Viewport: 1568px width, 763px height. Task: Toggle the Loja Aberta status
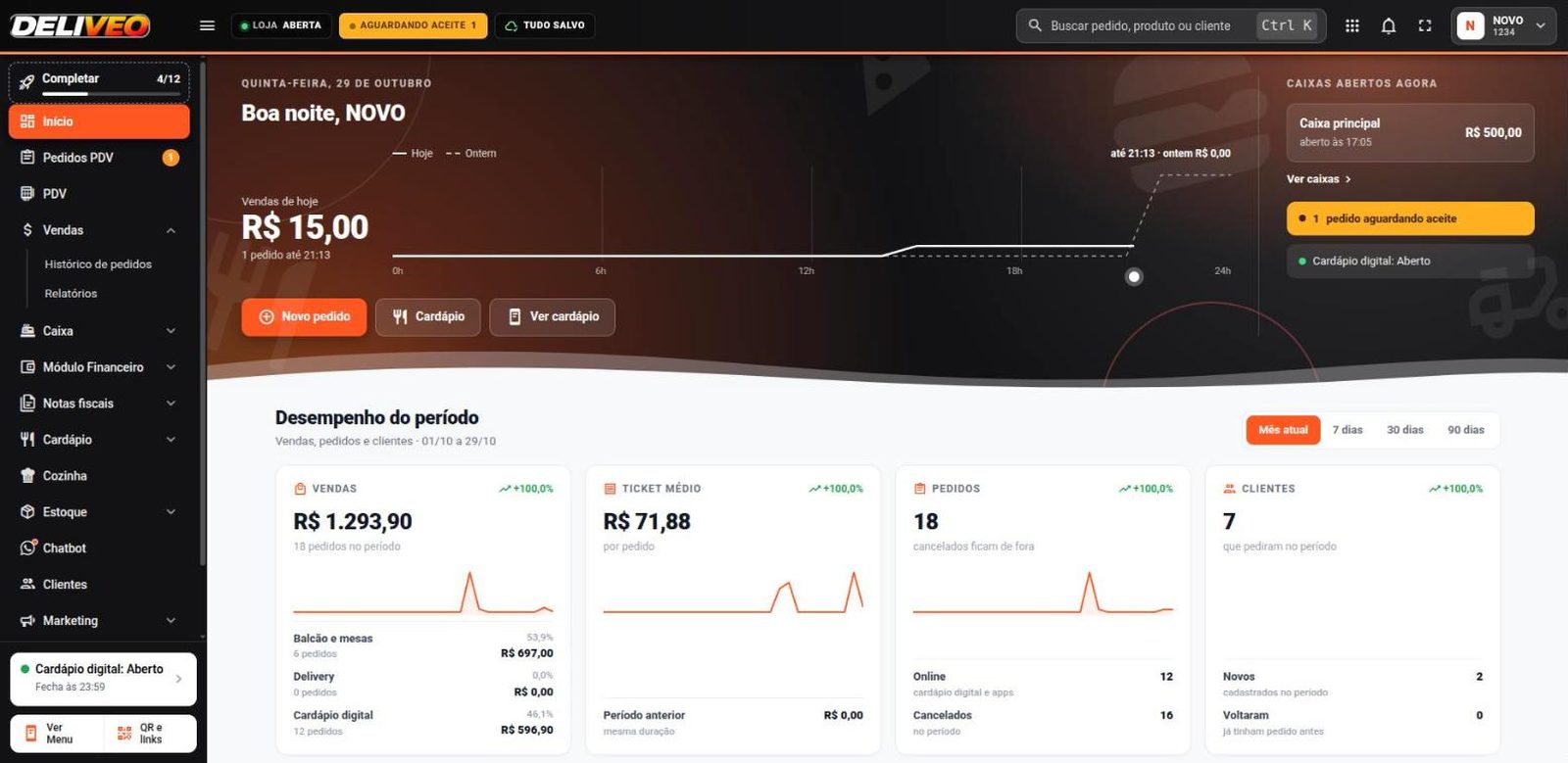tap(281, 25)
